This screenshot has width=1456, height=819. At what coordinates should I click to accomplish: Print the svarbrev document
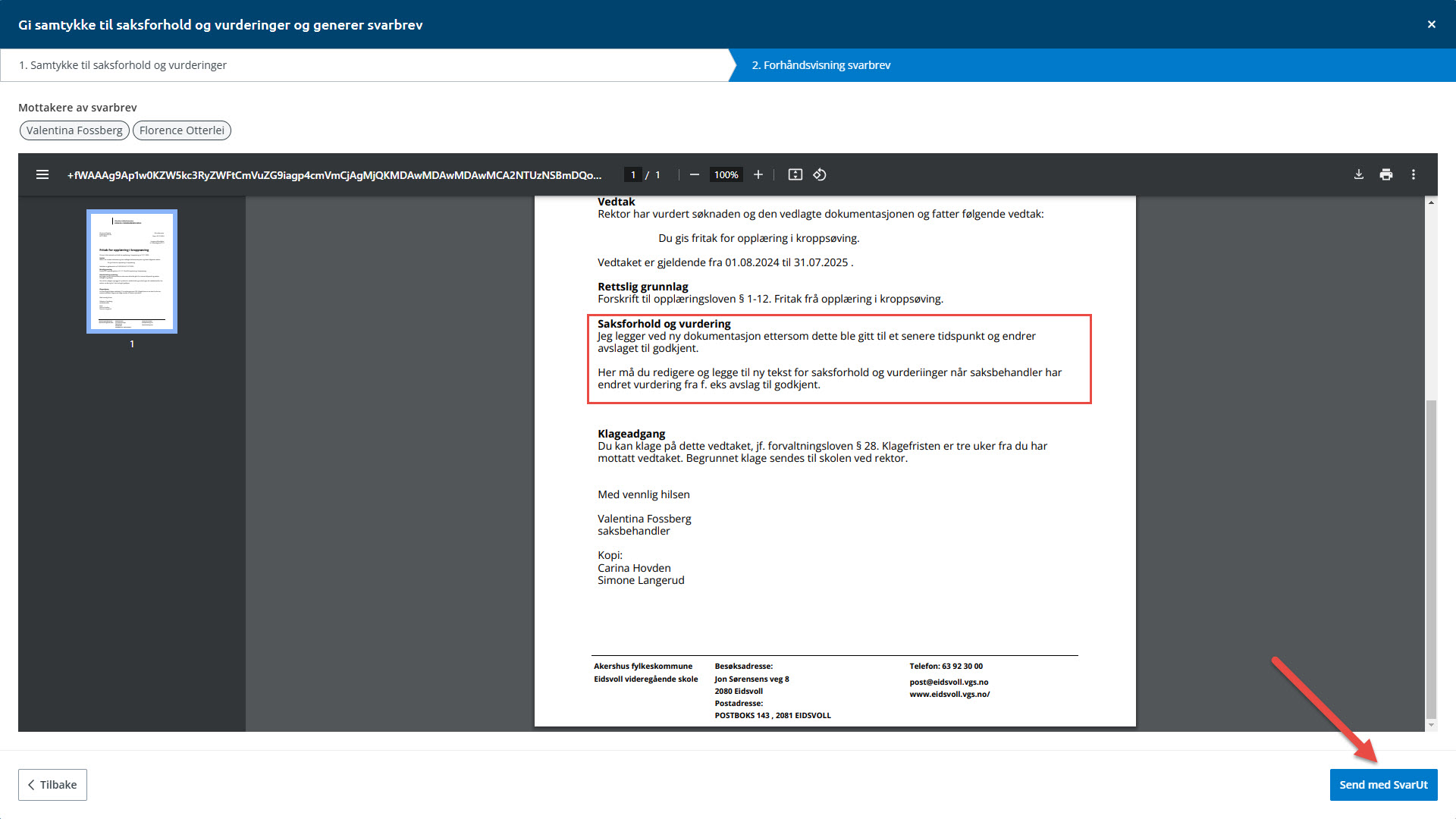tap(1385, 174)
